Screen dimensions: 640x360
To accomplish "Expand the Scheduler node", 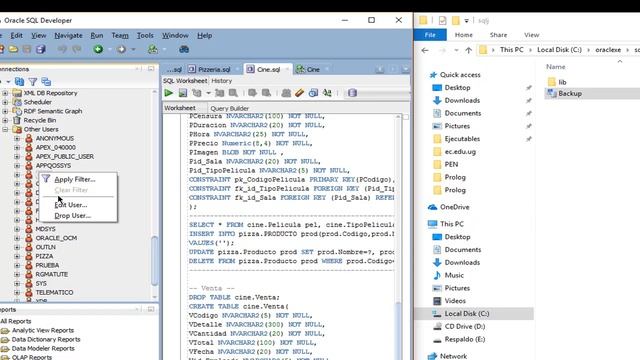I will [x=5, y=102].
